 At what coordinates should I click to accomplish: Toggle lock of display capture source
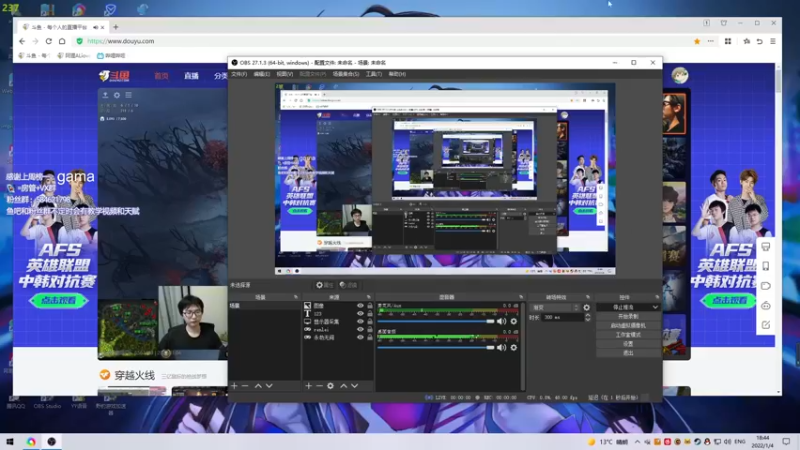[x=370, y=322]
